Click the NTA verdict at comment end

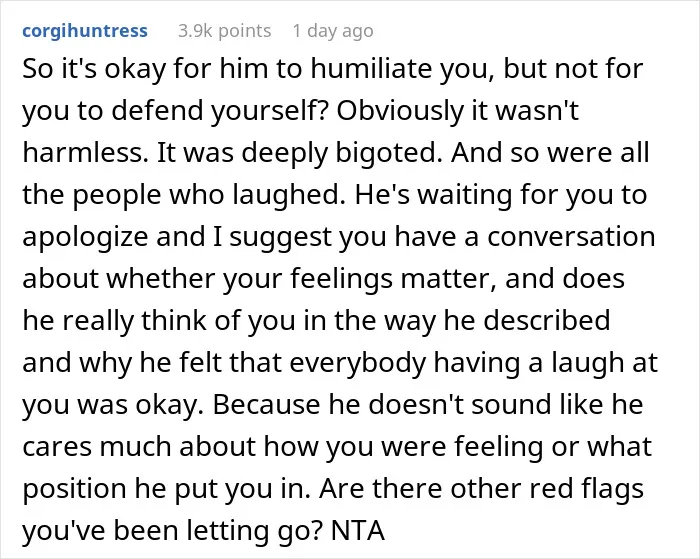pyautogui.click(x=358, y=531)
